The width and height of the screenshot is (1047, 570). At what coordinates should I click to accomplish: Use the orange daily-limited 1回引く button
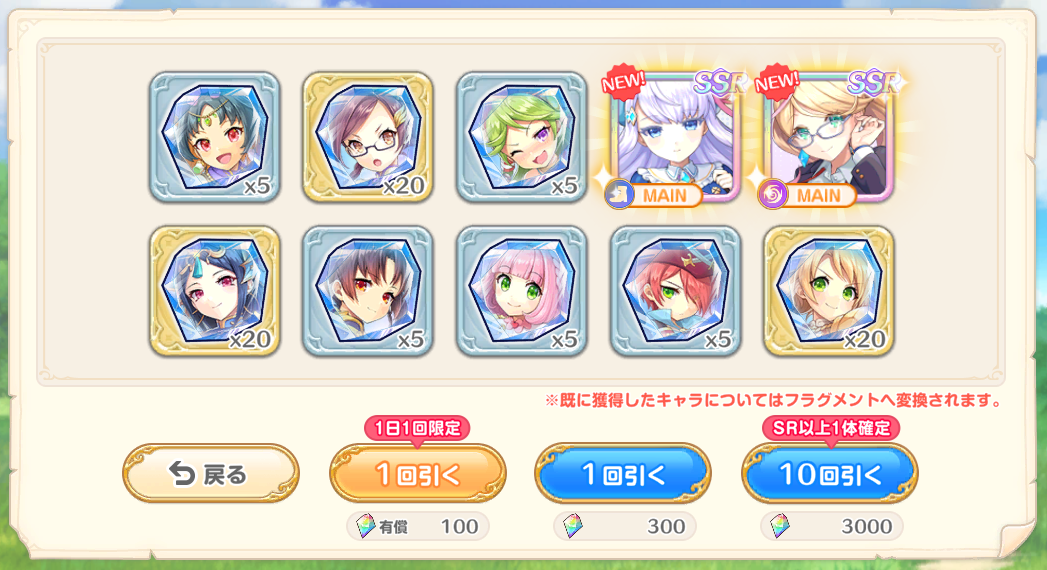pyautogui.click(x=418, y=474)
